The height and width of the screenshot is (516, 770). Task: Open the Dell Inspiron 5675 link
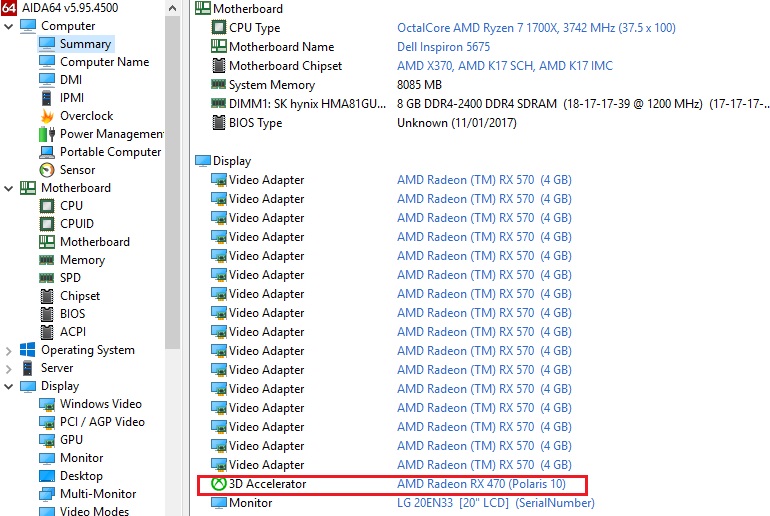pyautogui.click(x=443, y=47)
